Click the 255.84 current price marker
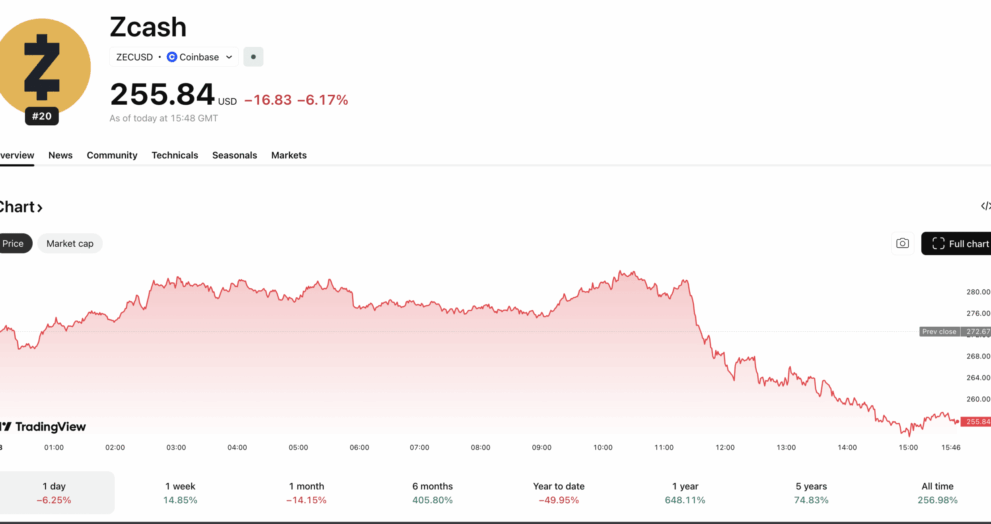991x524 pixels. pyautogui.click(x=974, y=421)
